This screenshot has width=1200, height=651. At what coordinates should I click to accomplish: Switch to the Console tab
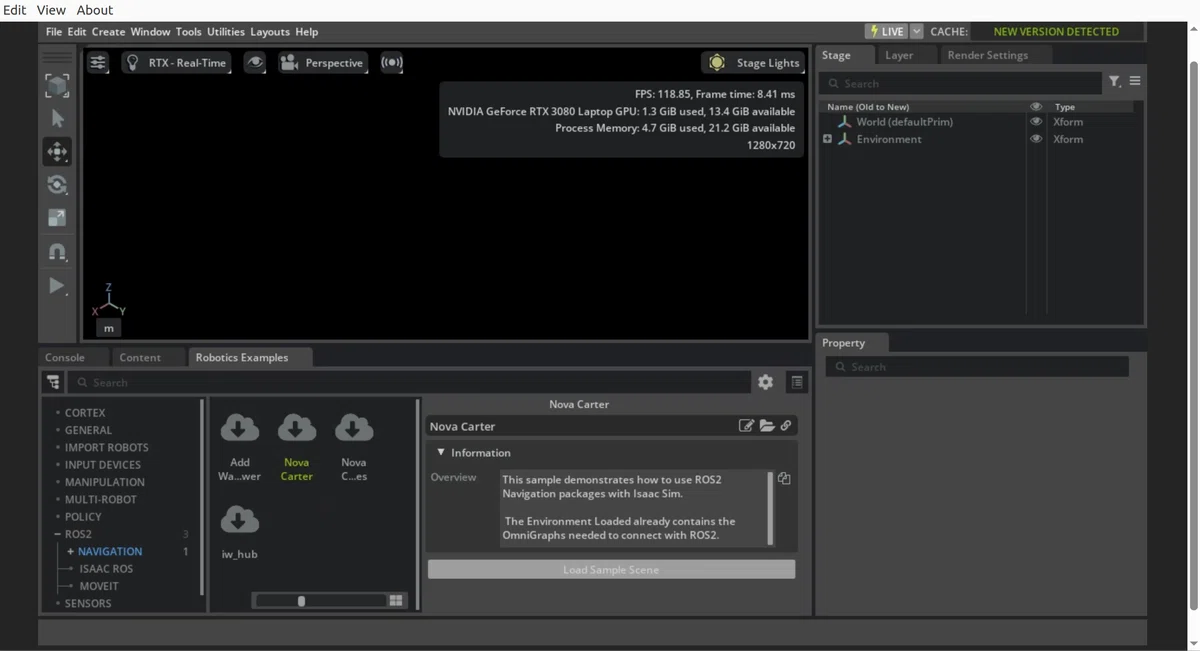click(x=65, y=357)
